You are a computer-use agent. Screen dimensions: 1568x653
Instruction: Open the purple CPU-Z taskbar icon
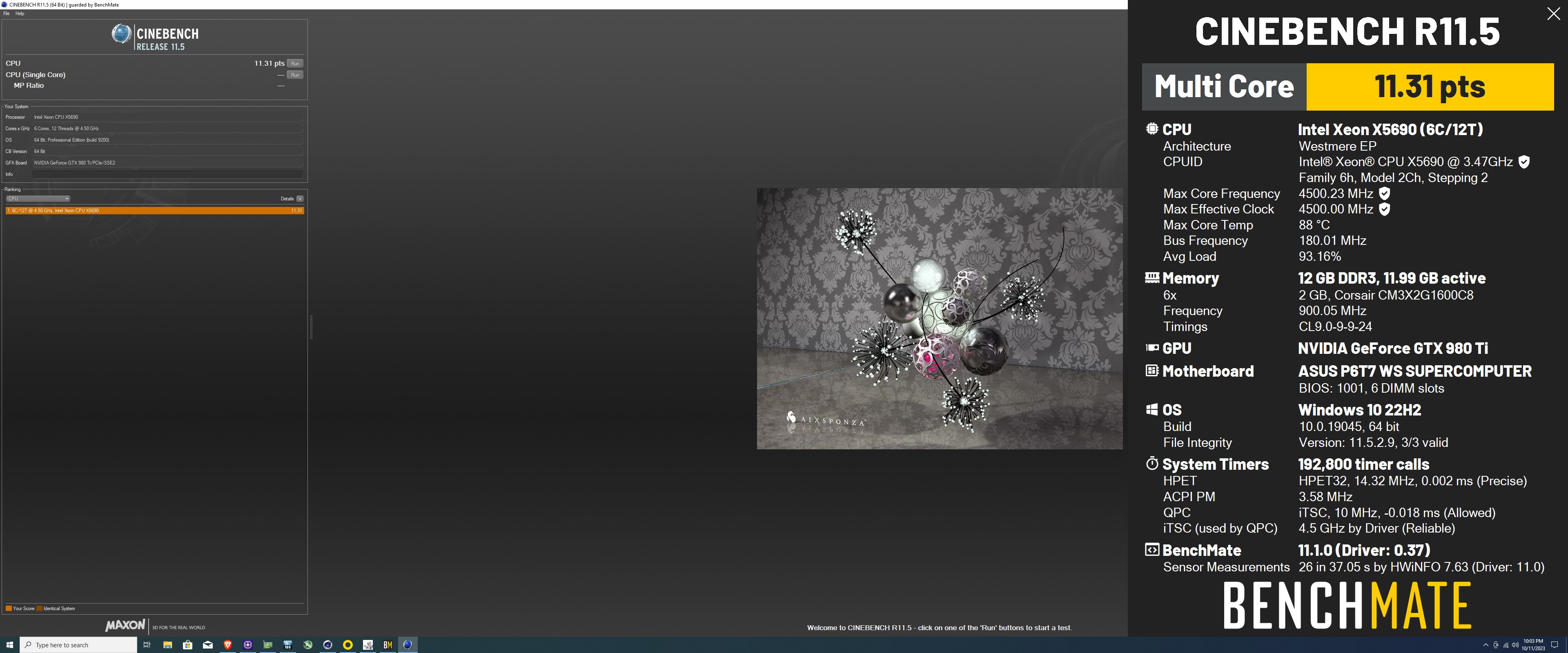[x=248, y=645]
